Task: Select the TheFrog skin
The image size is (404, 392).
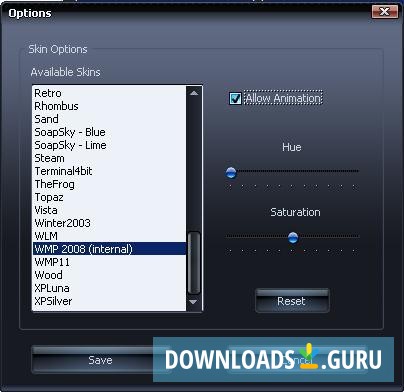Action: point(109,184)
